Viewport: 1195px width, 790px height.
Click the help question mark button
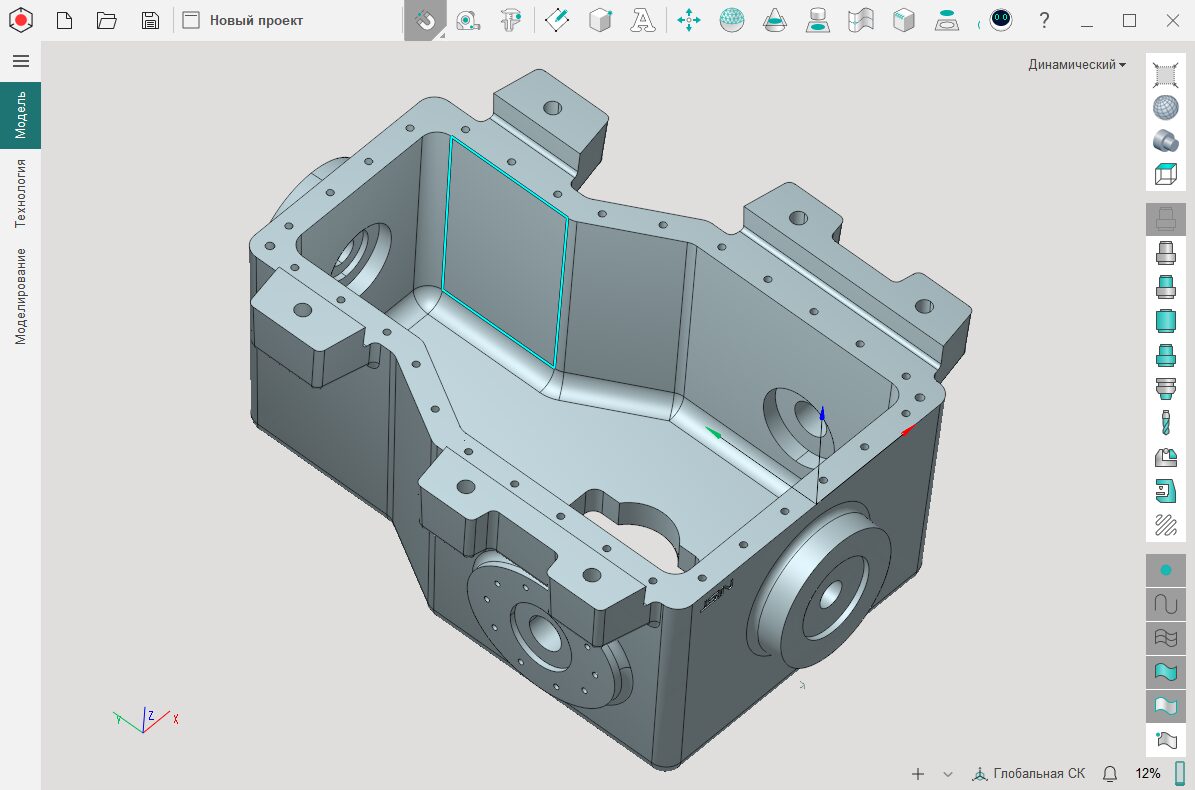pos(1044,20)
